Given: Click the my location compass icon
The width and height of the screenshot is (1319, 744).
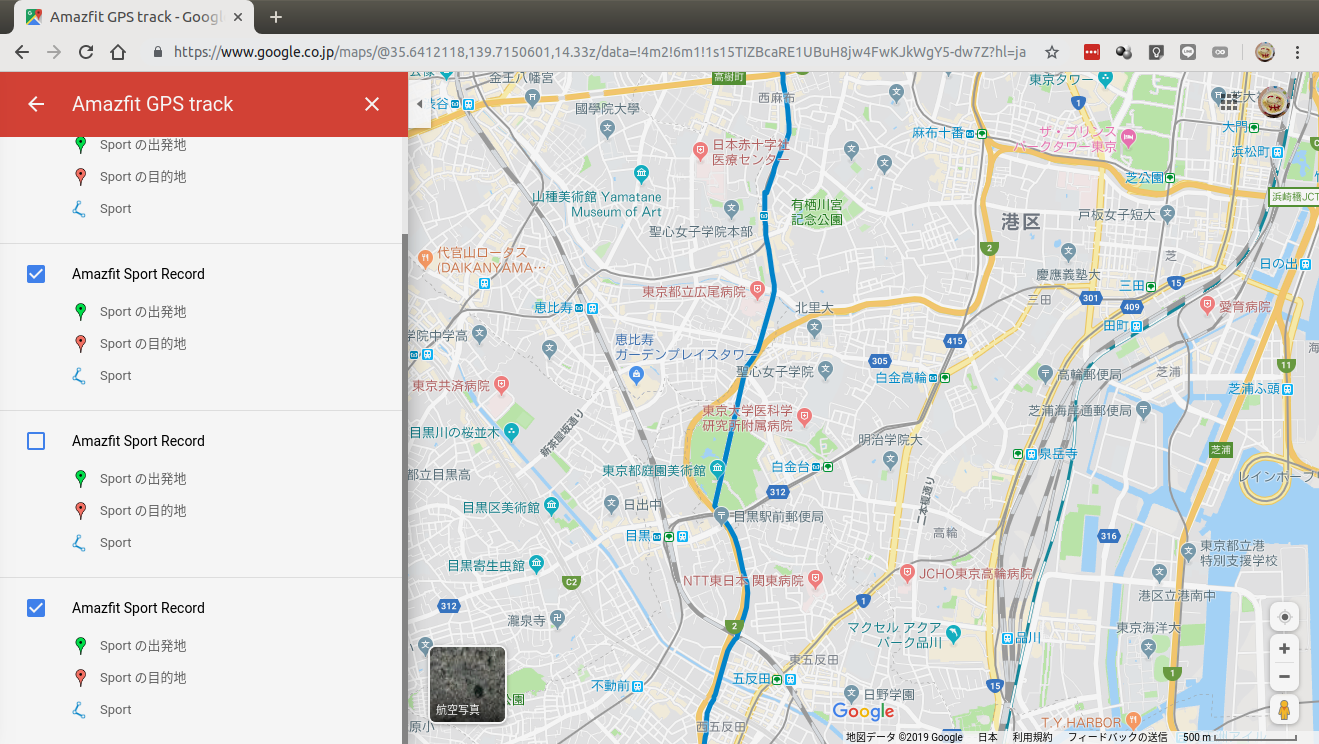Looking at the screenshot, I should coord(1284,616).
